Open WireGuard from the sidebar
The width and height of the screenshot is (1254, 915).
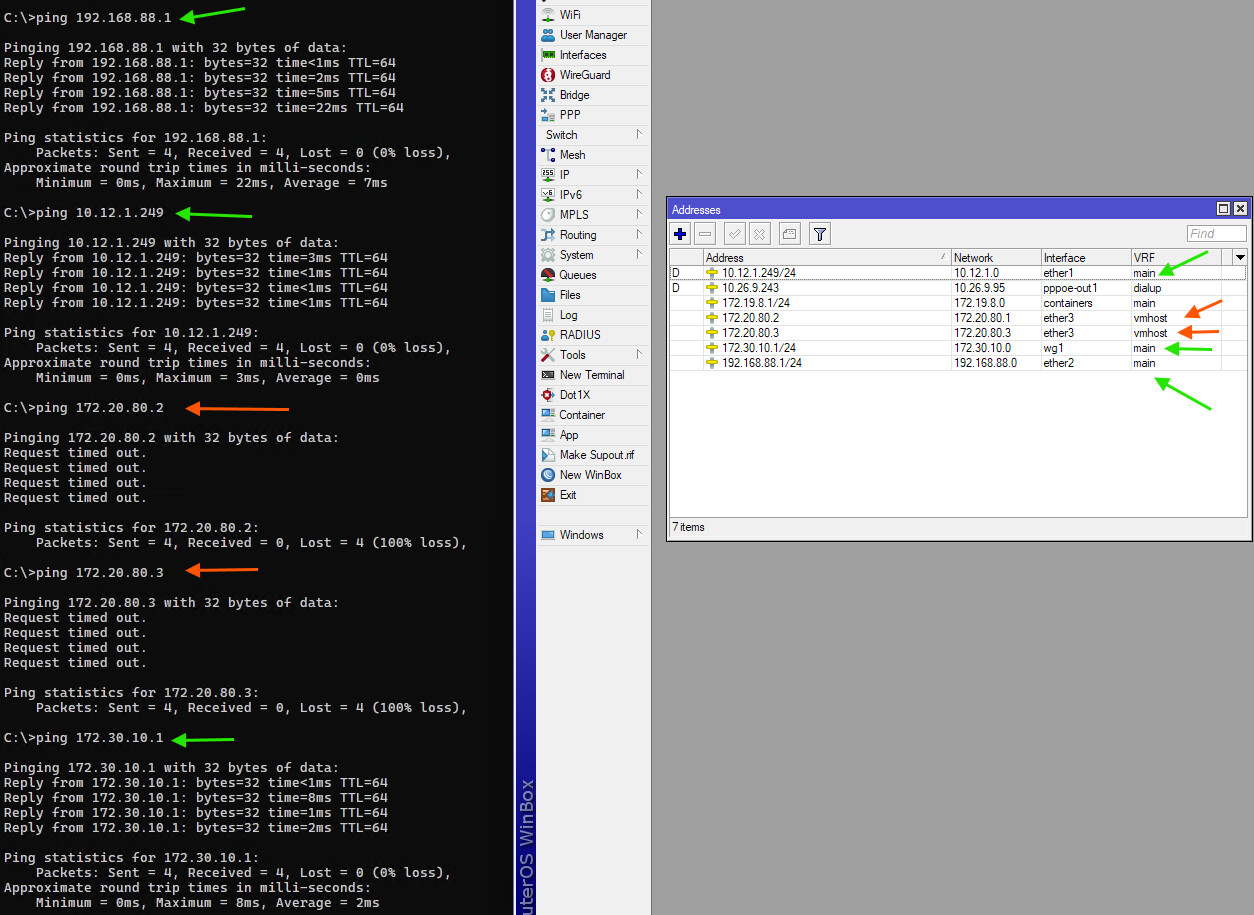point(584,75)
